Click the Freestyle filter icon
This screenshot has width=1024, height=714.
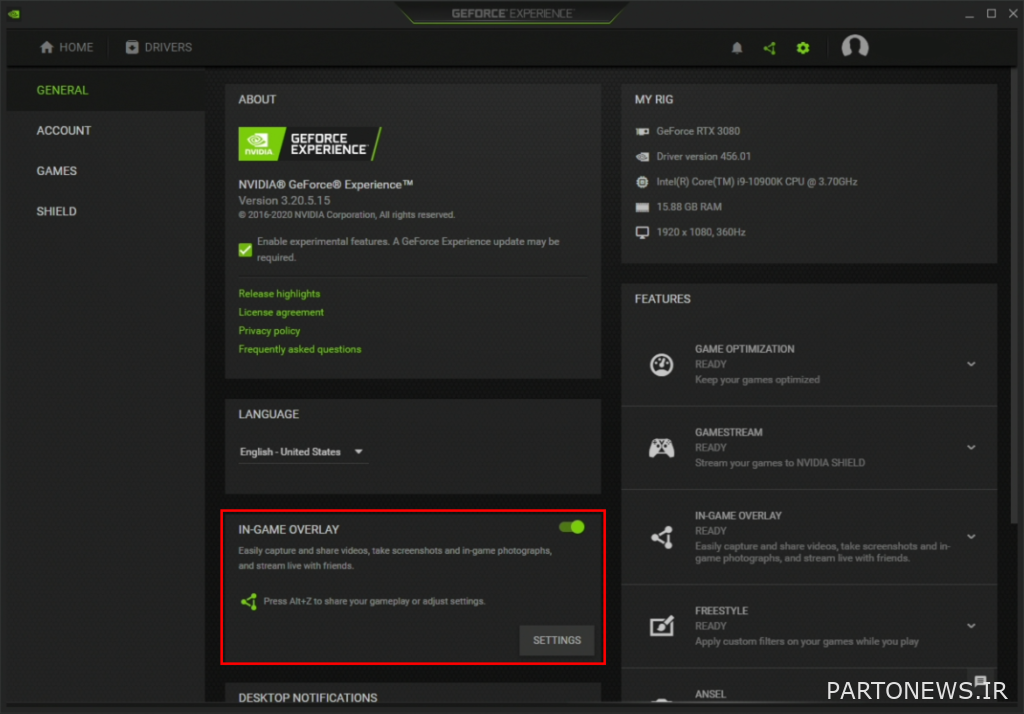662,626
